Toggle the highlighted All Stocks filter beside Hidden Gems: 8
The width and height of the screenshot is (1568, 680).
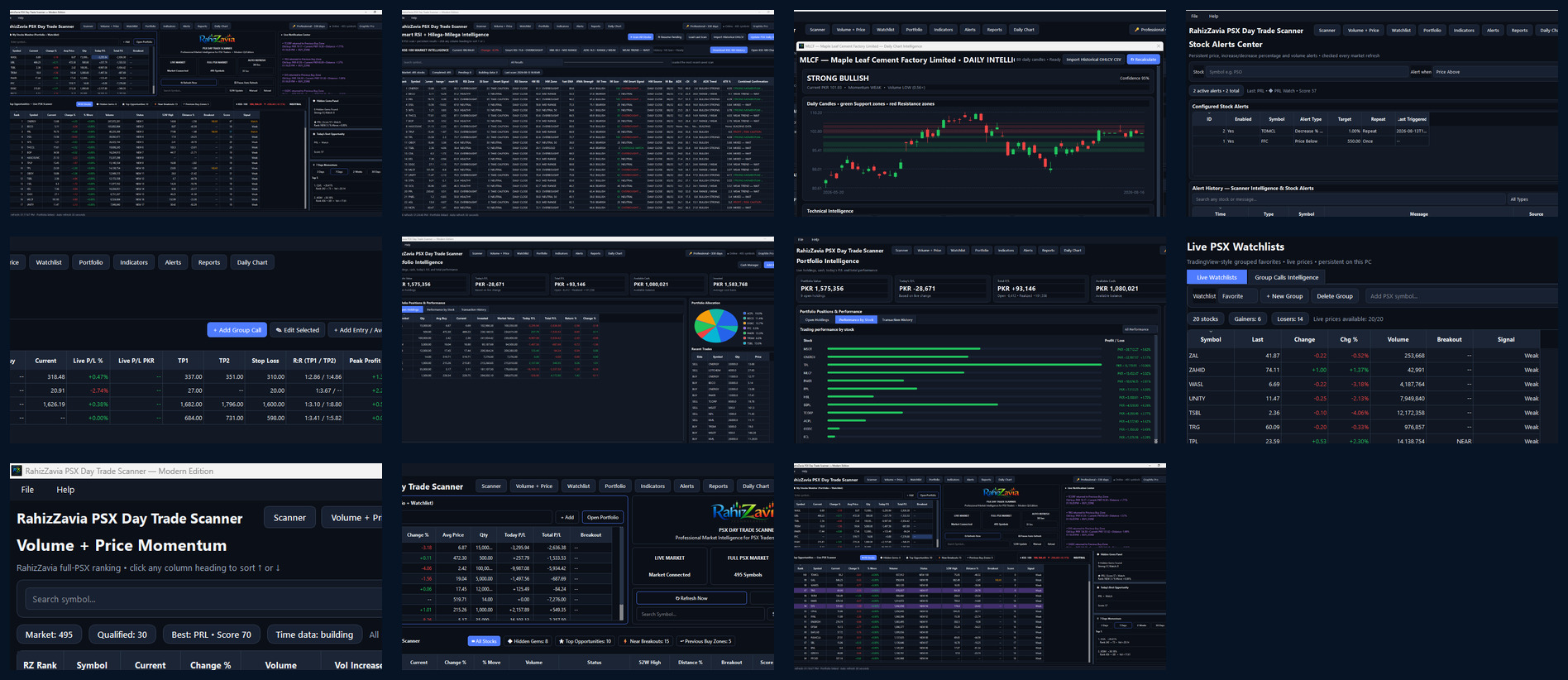pyautogui.click(x=485, y=641)
